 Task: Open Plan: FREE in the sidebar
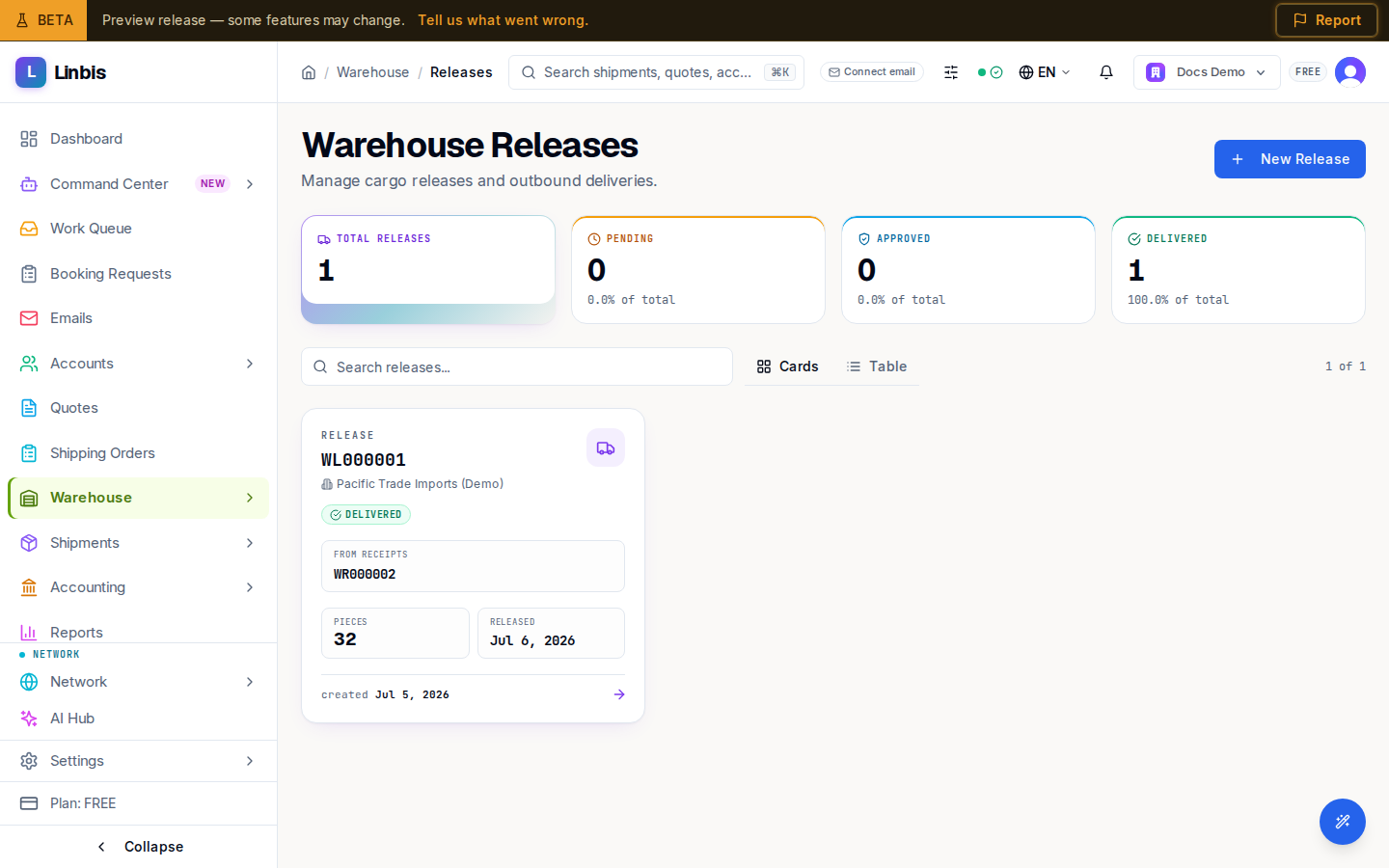(x=138, y=803)
